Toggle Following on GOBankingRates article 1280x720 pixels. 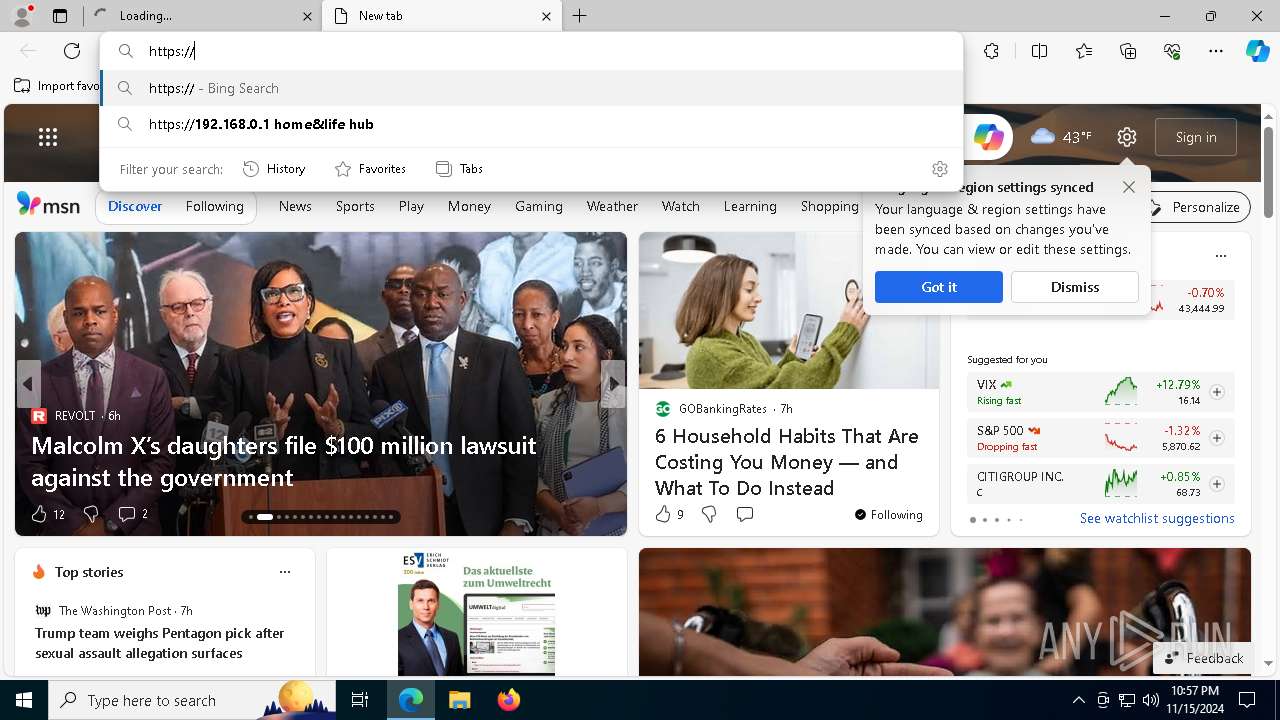[x=888, y=515]
